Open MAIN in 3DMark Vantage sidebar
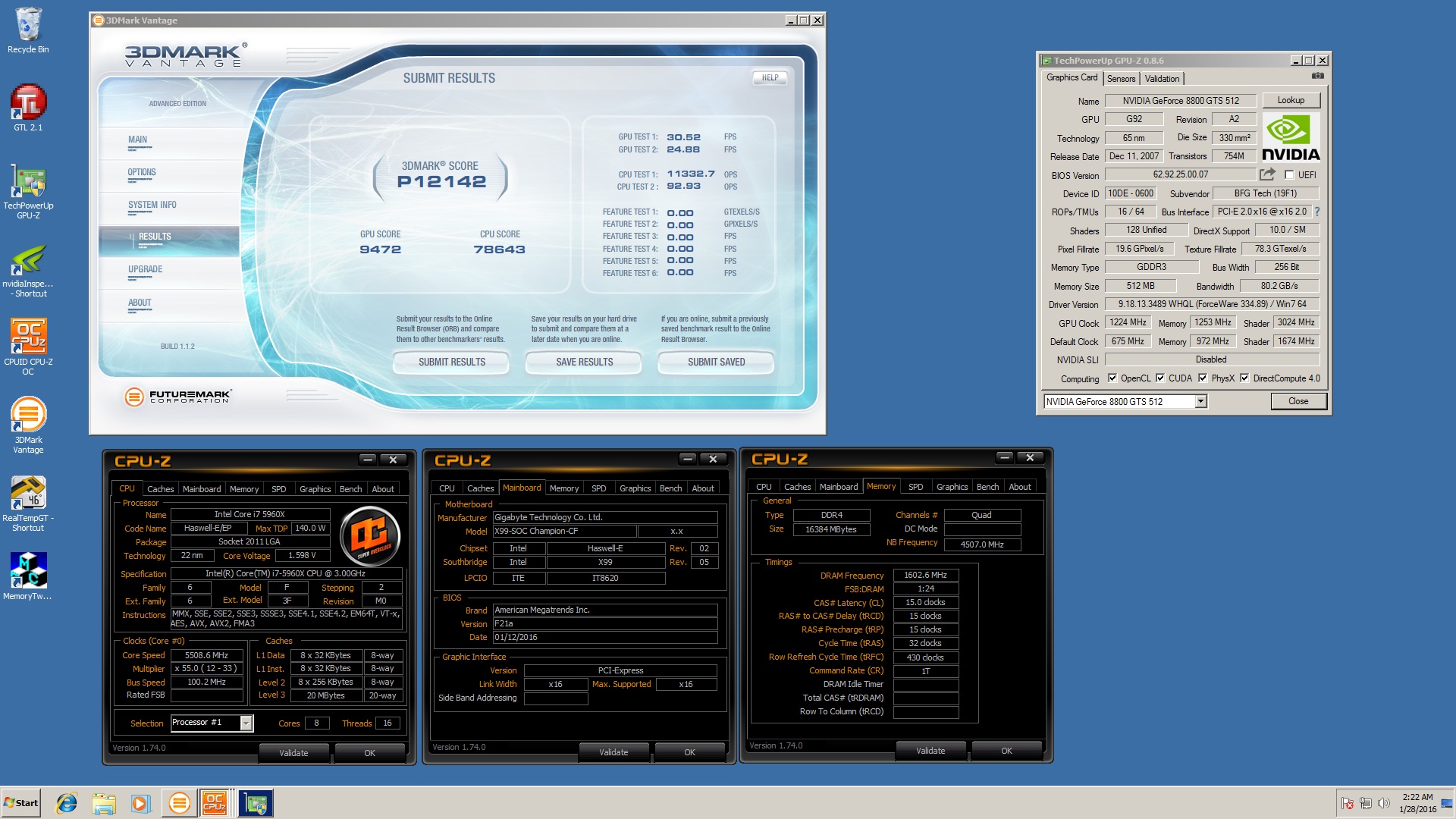 [x=137, y=140]
